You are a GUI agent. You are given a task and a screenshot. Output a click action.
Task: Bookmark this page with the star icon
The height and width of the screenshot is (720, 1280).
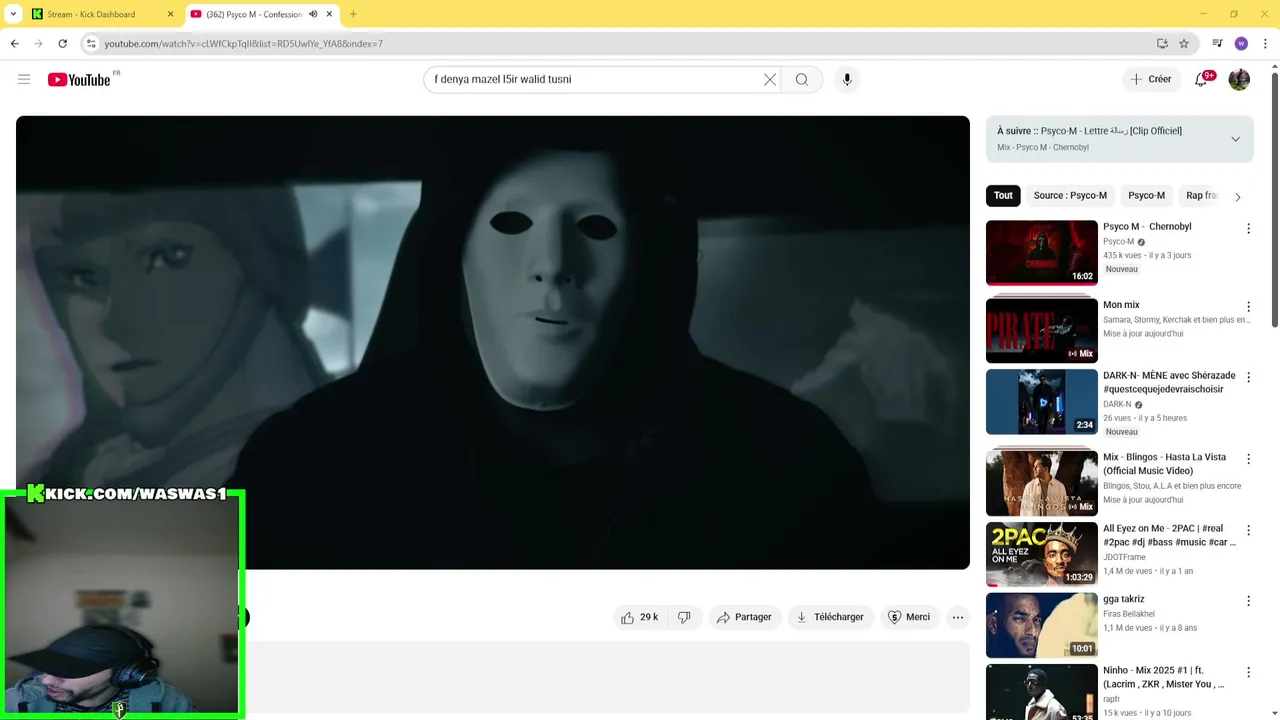[x=1184, y=43]
